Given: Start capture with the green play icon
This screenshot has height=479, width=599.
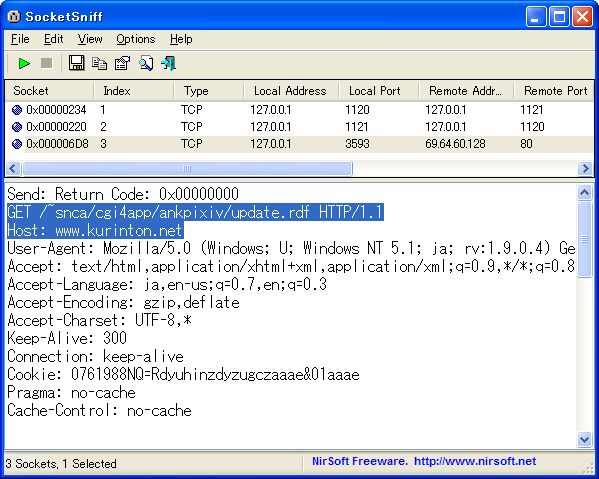Looking at the screenshot, I should coord(24,63).
